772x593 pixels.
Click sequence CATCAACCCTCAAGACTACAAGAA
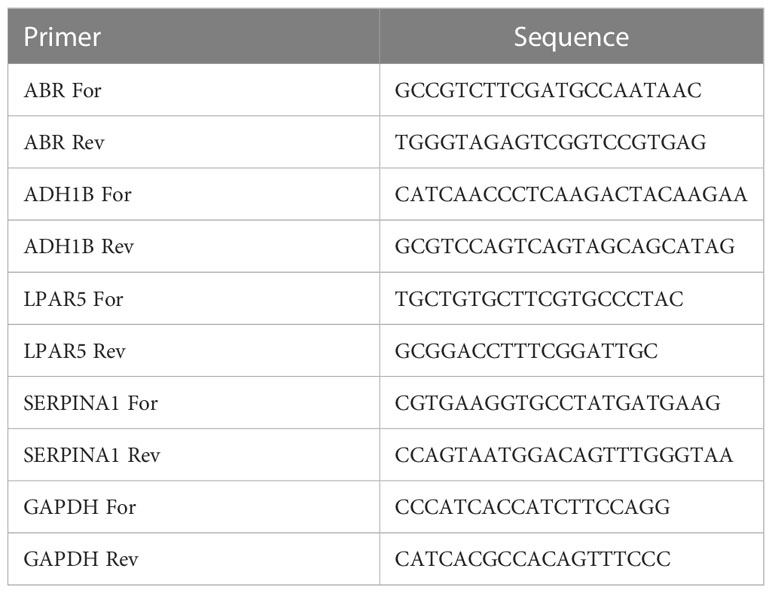click(571, 195)
